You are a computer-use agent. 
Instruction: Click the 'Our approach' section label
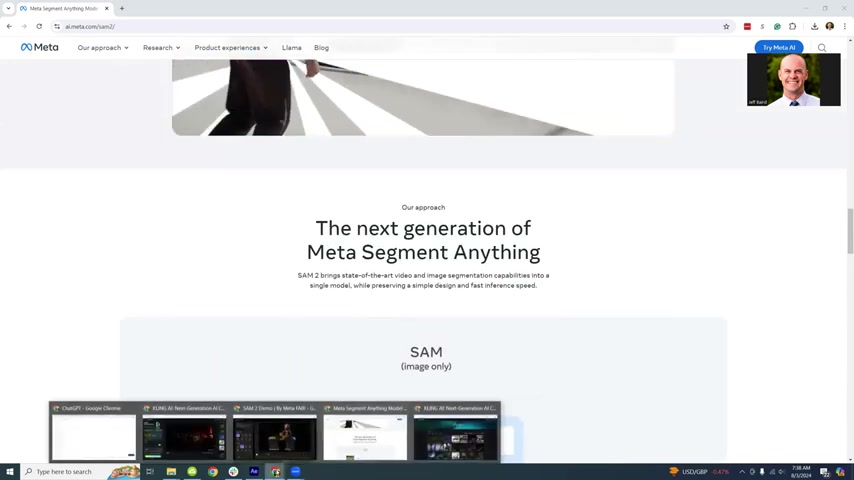(423, 208)
